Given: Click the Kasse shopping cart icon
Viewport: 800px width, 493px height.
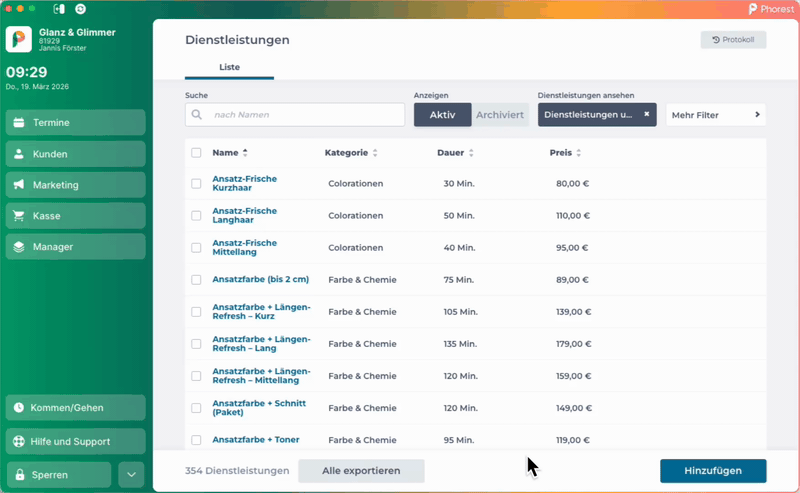Looking at the screenshot, I should (19, 216).
